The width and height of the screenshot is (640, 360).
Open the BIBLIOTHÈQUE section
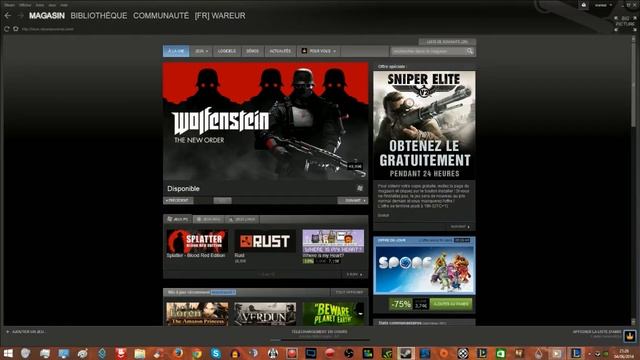pos(99,16)
